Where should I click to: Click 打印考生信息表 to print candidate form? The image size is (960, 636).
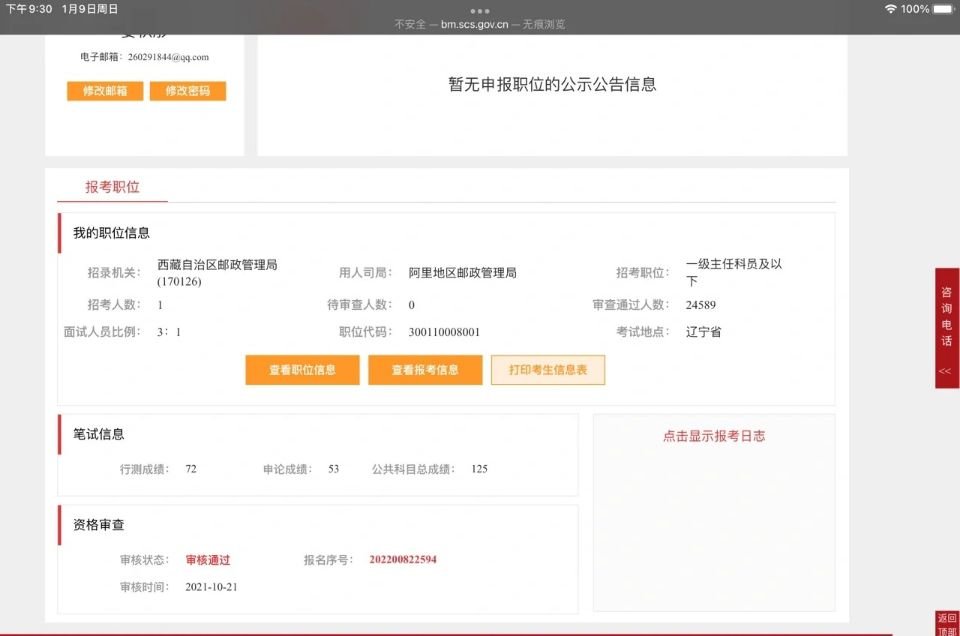547,370
